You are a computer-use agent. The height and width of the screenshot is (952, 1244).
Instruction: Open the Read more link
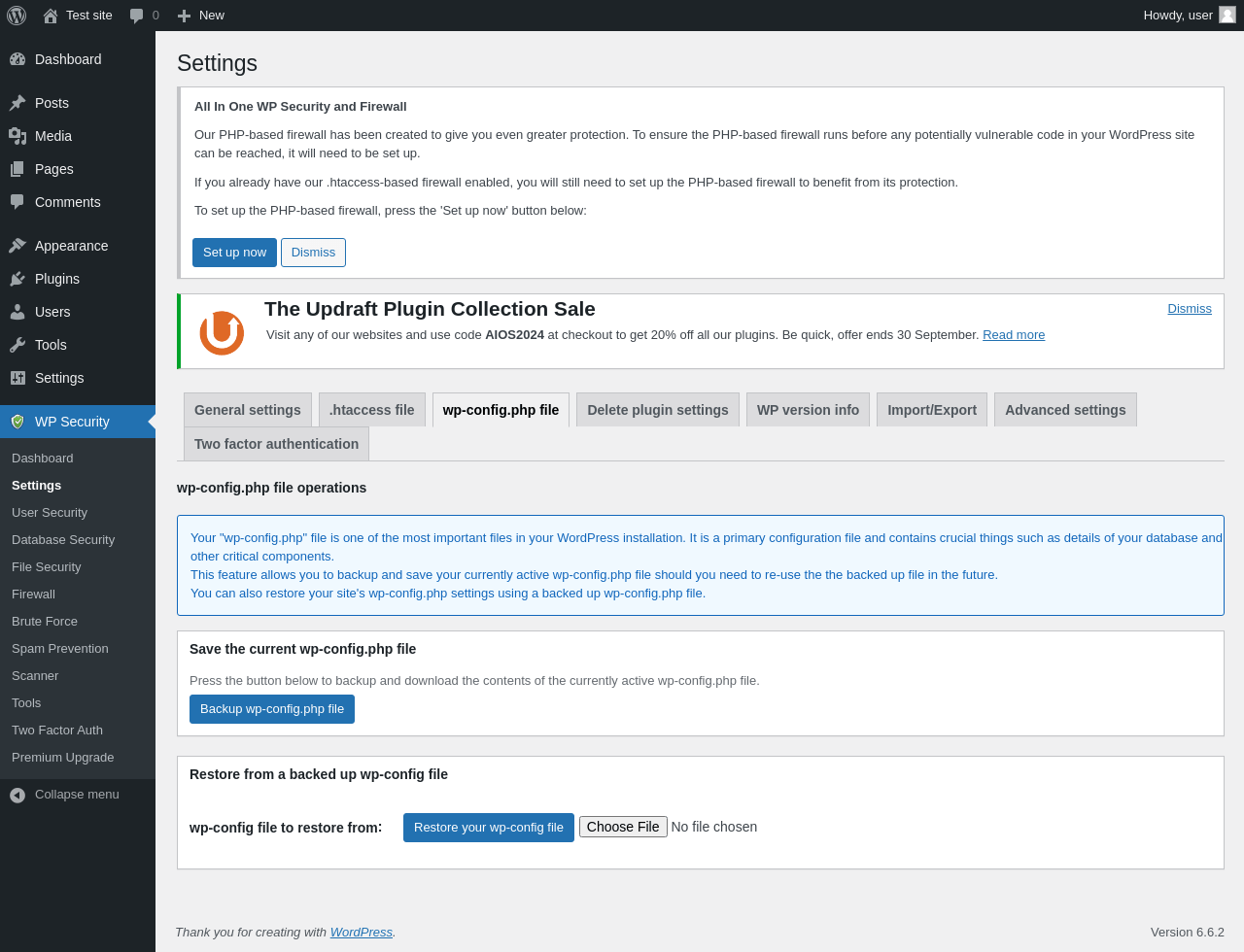pyautogui.click(x=1014, y=335)
